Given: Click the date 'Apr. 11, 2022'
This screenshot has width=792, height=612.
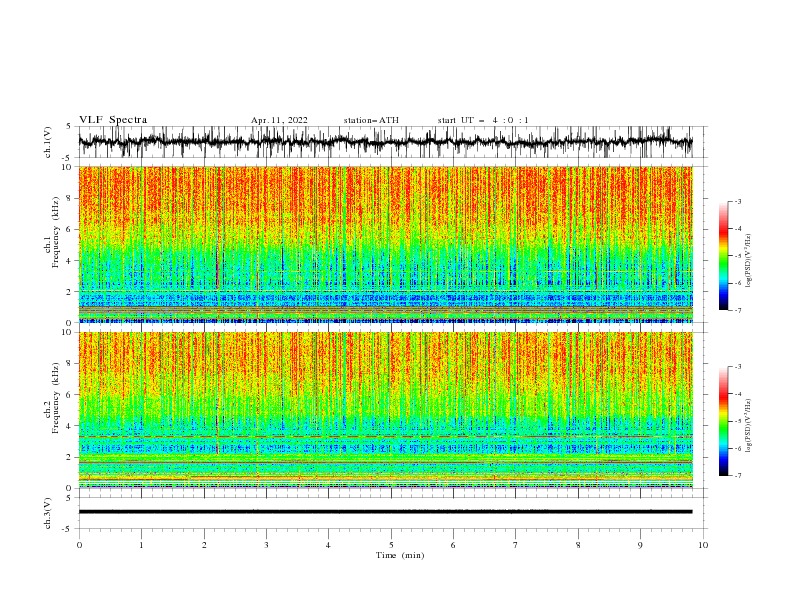Looking at the screenshot, I should pos(279,120).
